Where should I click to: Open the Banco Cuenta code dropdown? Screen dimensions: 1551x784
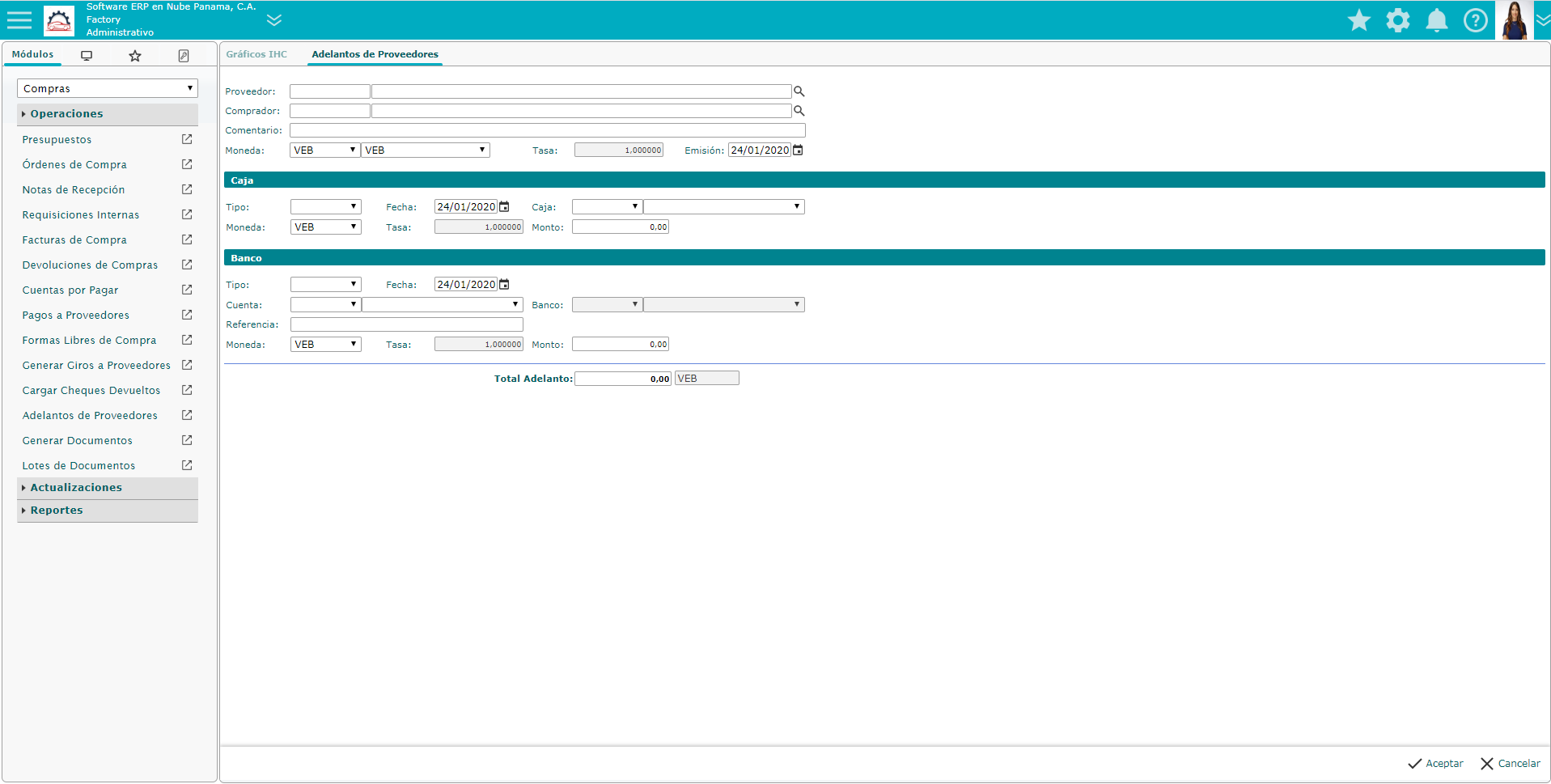click(325, 305)
